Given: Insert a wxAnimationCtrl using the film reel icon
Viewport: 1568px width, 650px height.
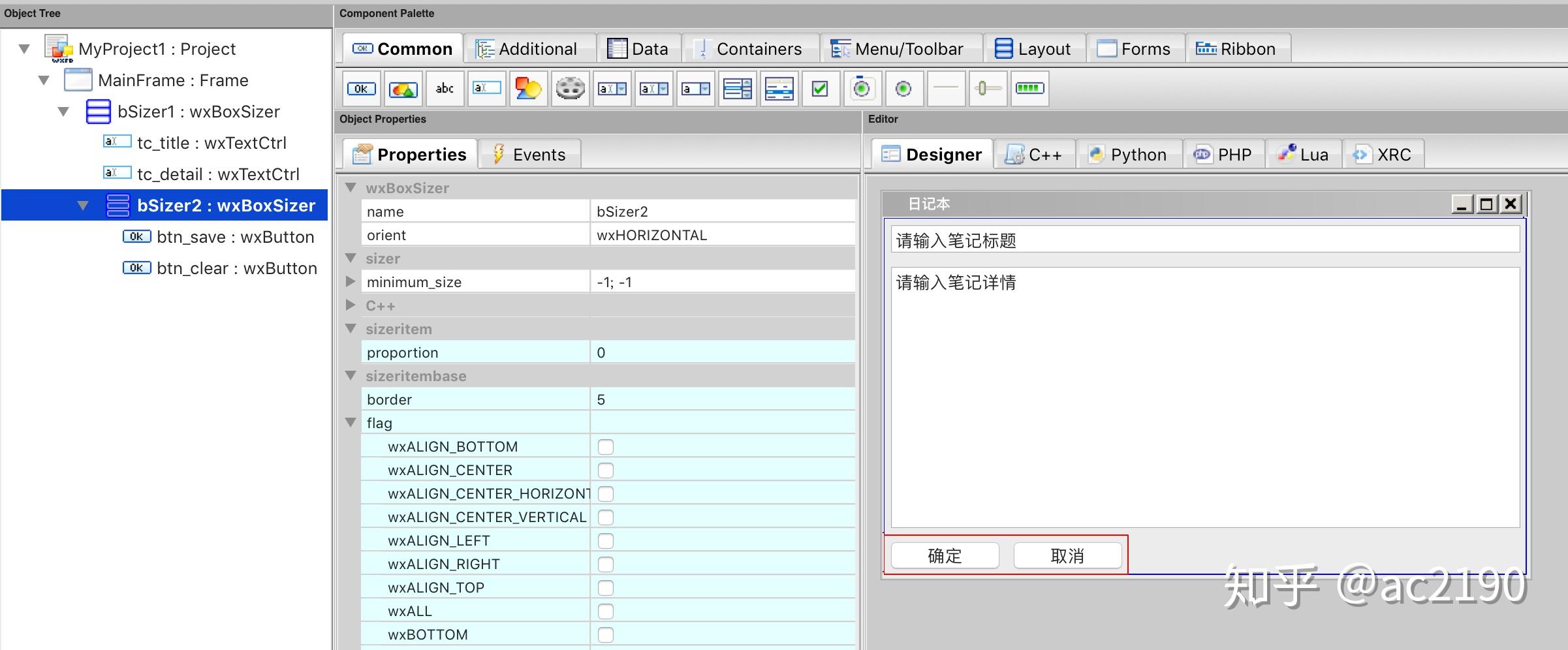Looking at the screenshot, I should (x=570, y=88).
